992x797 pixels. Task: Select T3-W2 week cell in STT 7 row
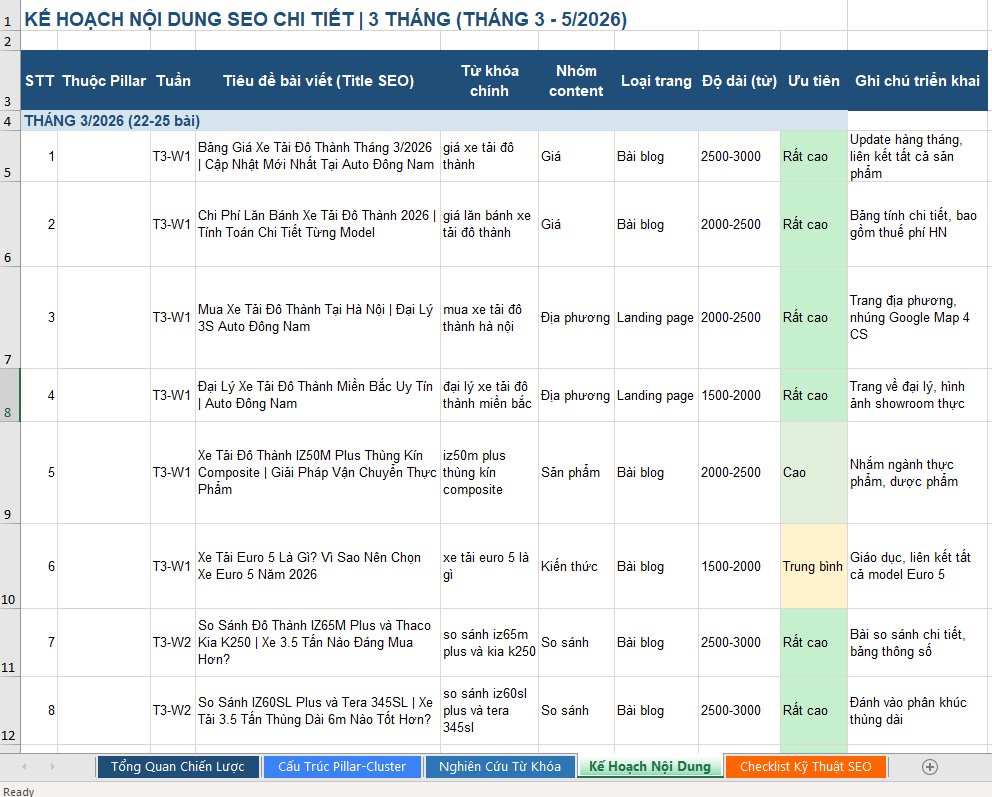(173, 643)
